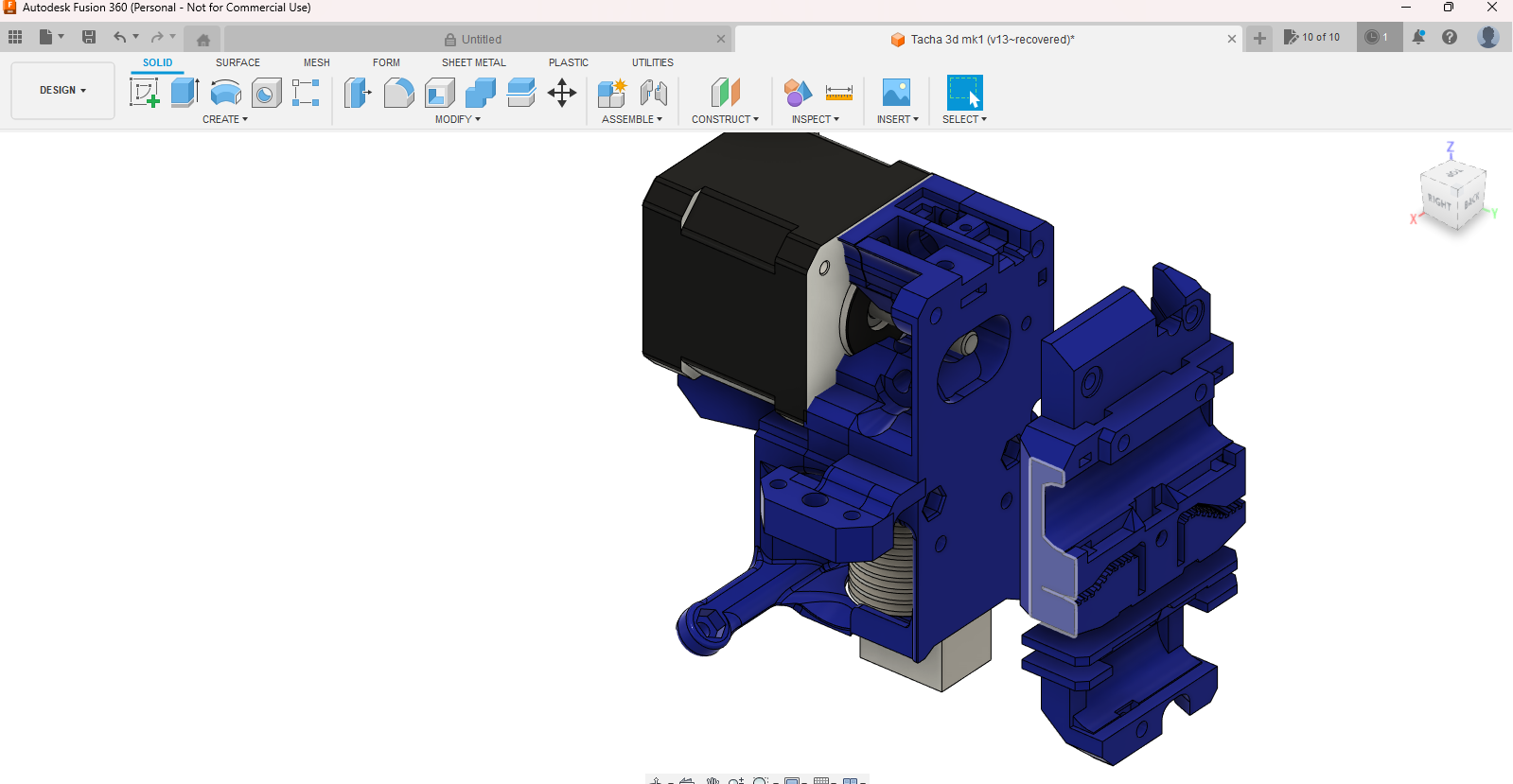Expand the CREATE menu
Viewport: 1513px width, 784px height.
[225, 119]
